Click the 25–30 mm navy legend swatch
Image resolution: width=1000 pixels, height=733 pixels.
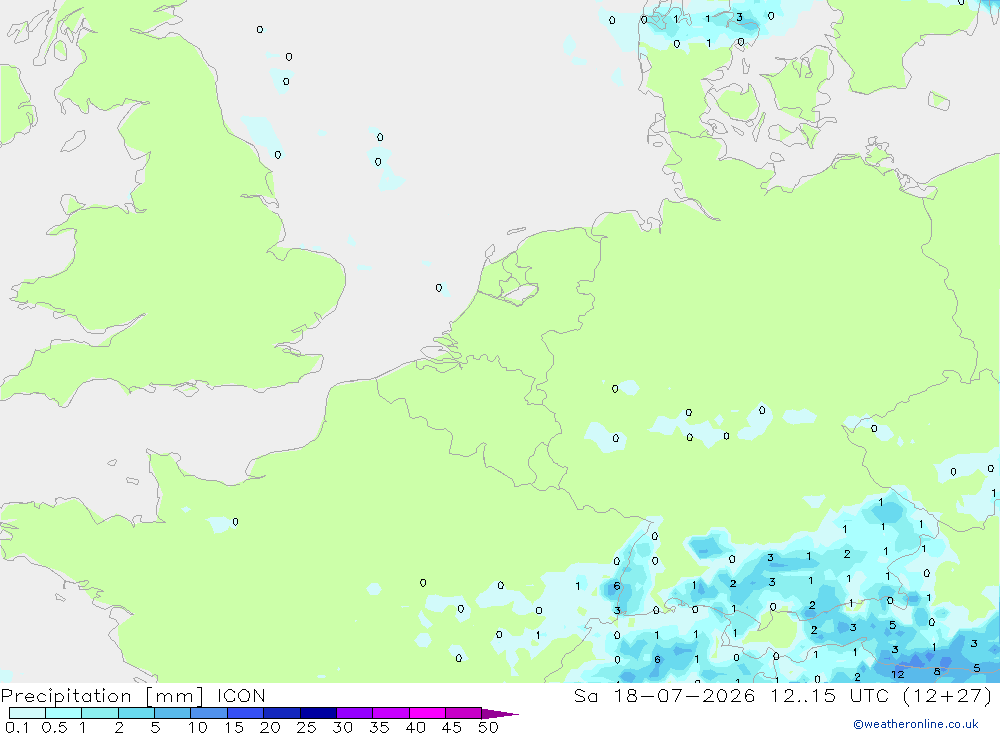coord(318,713)
